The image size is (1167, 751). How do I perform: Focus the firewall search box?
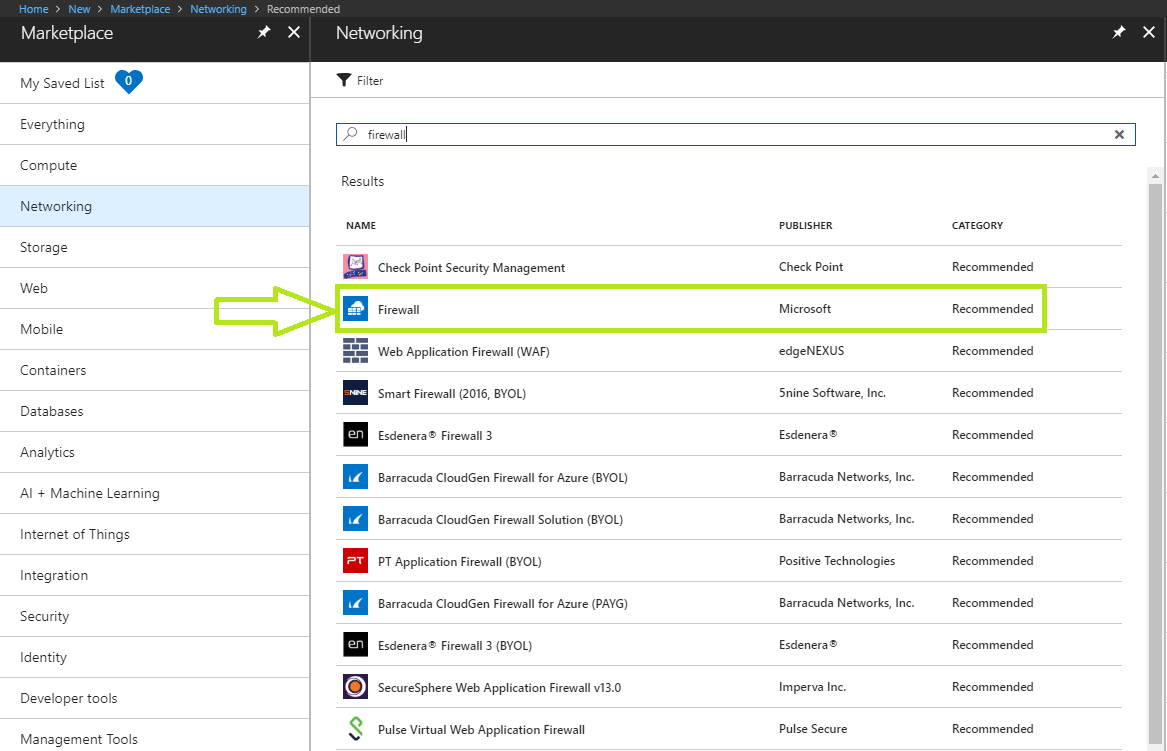coord(735,135)
